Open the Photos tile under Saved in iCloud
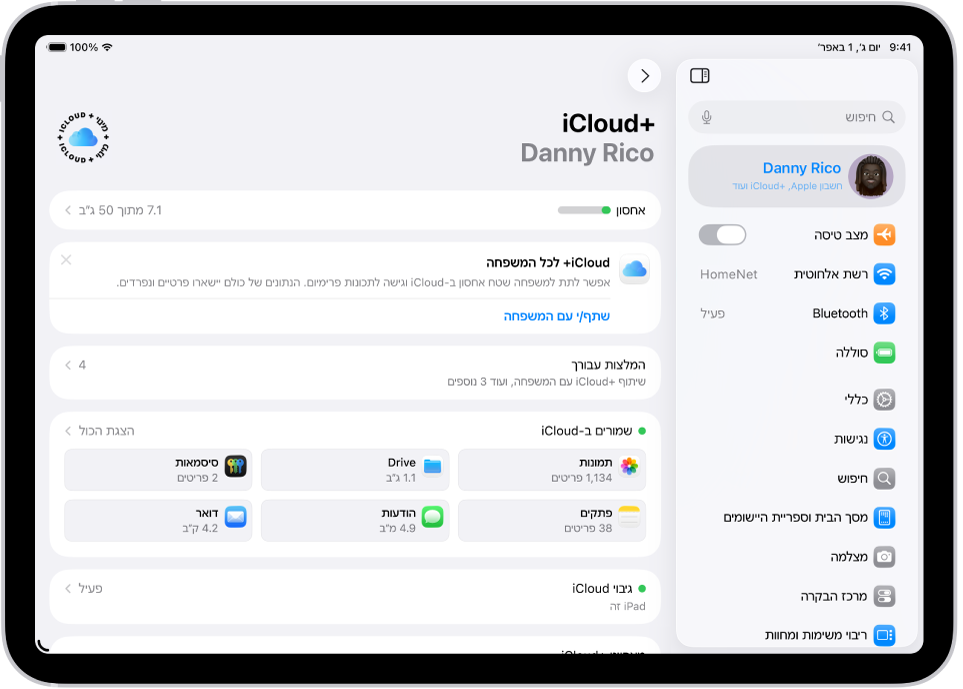 [551, 465]
